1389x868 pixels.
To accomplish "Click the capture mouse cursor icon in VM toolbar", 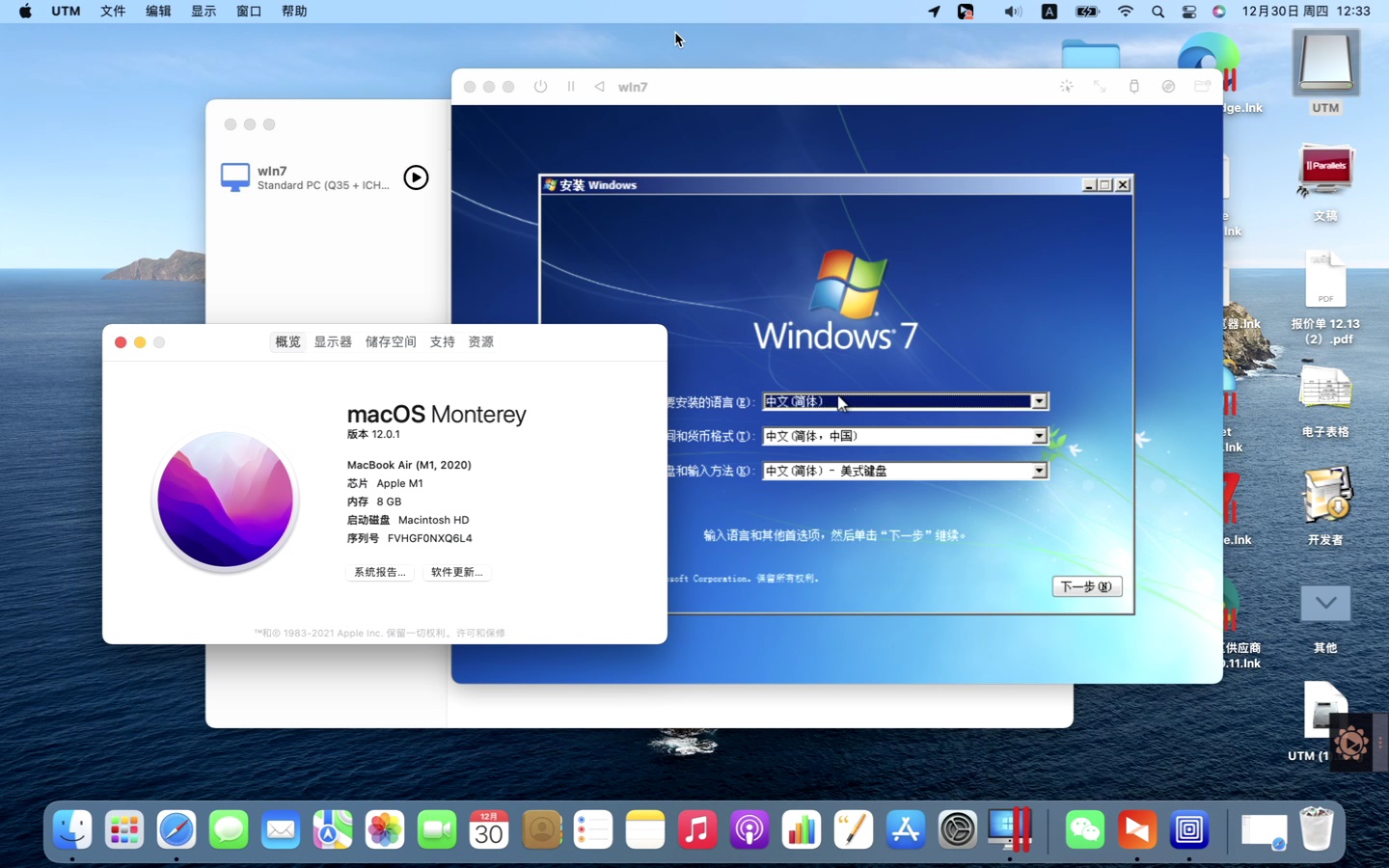I will point(1066,87).
